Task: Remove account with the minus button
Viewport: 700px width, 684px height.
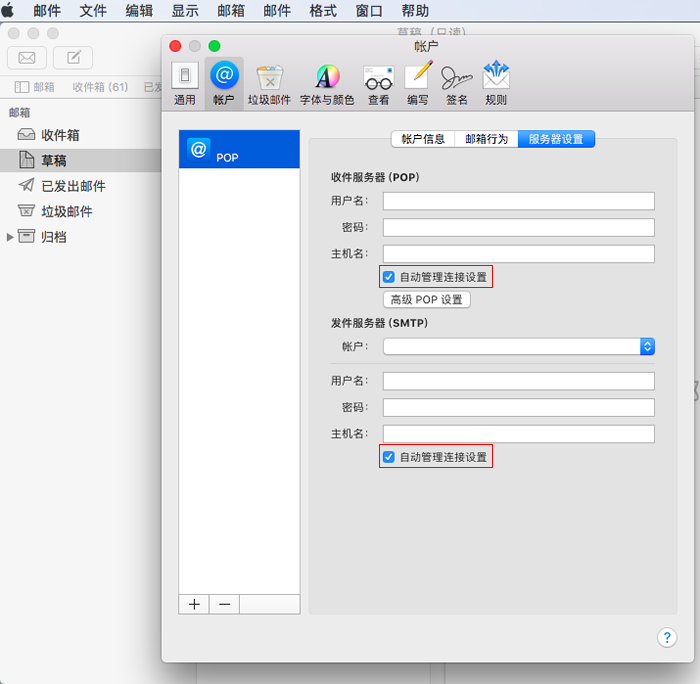Action: click(225, 605)
